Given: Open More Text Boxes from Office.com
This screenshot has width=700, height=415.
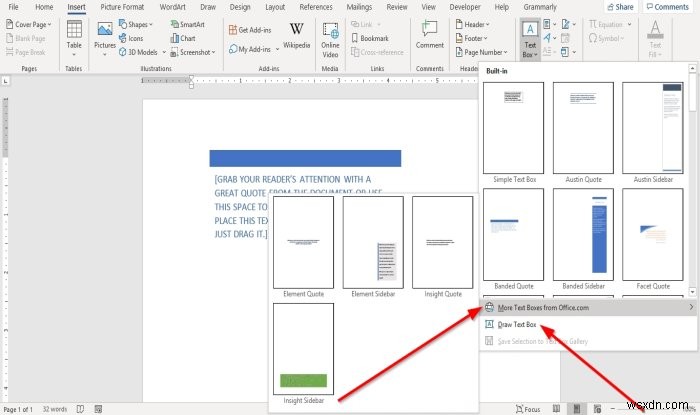Looking at the screenshot, I should click(588, 307).
